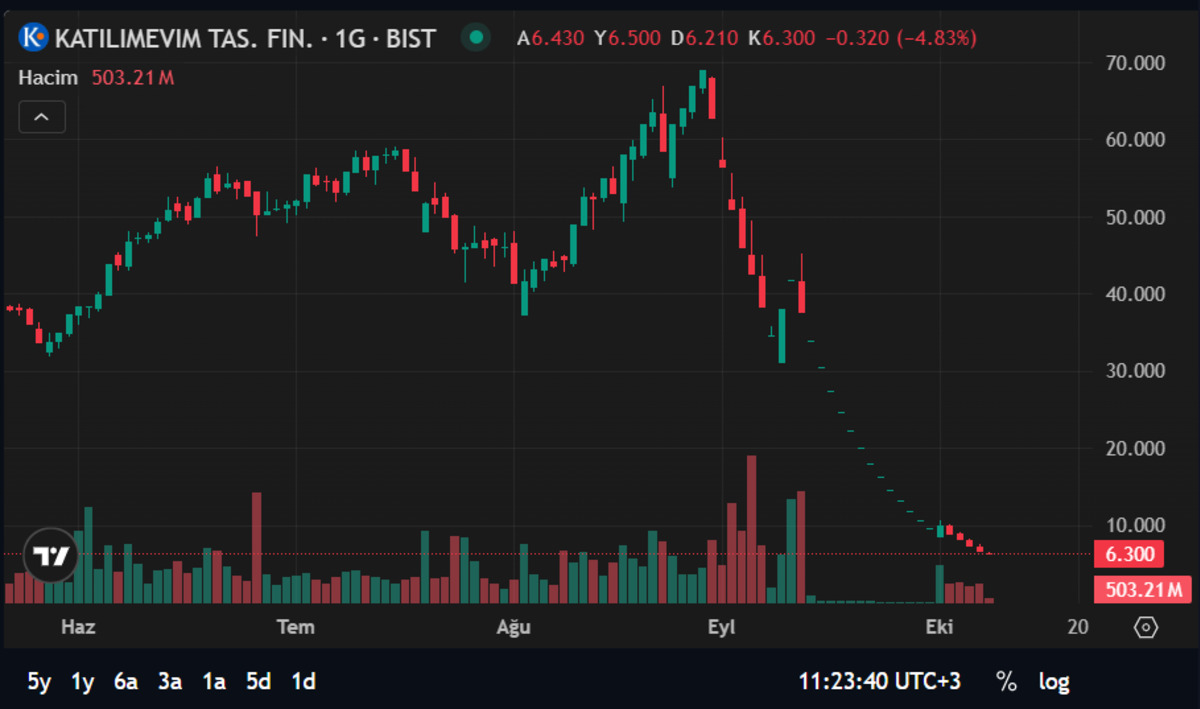Open the timezone menu showing UTC+3

[x=880, y=682]
